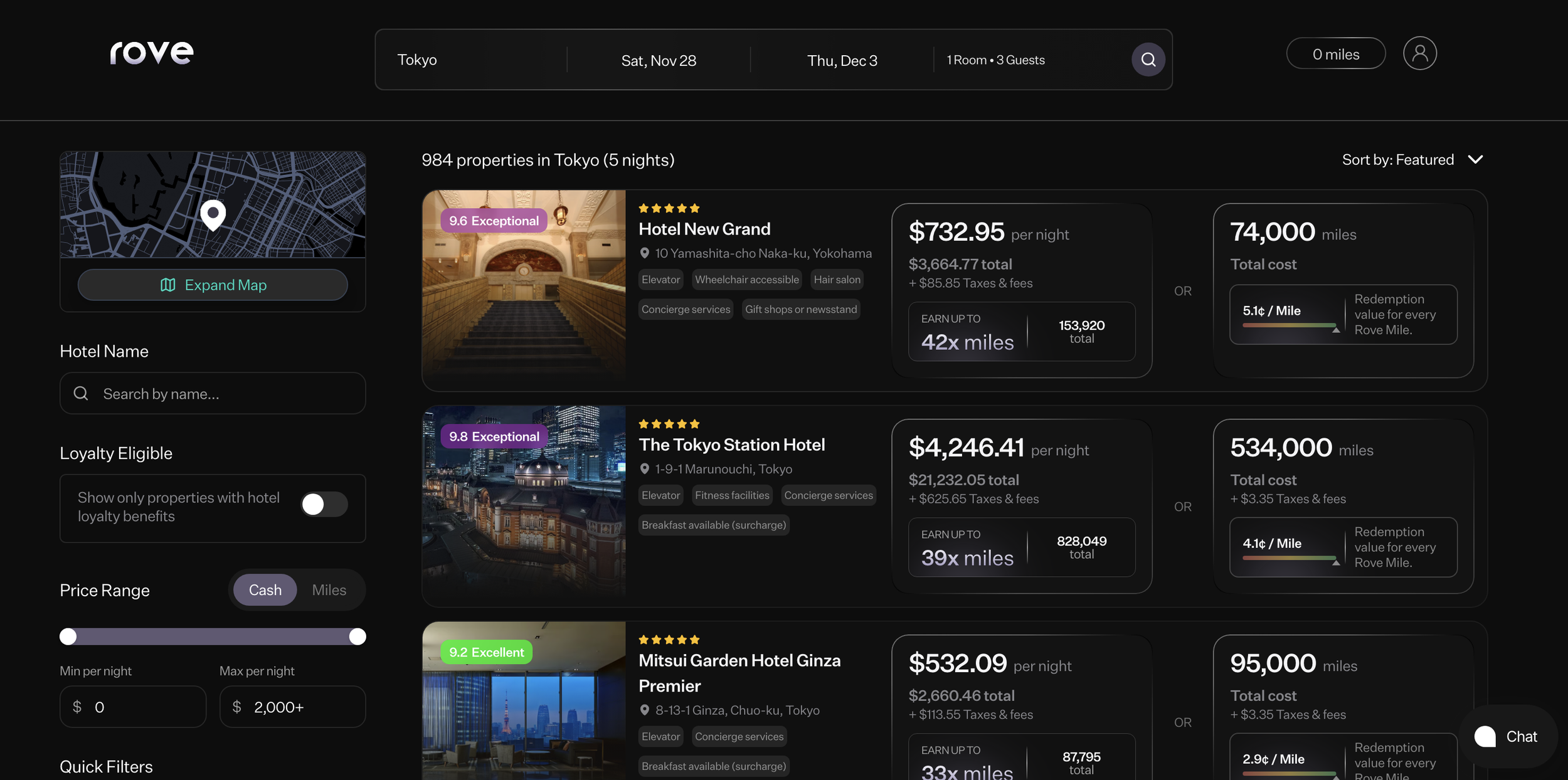Viewport: 1568px width, 780px height.
Task: Click the 534,000 miles price
Action: click(x=1301, y=448)
